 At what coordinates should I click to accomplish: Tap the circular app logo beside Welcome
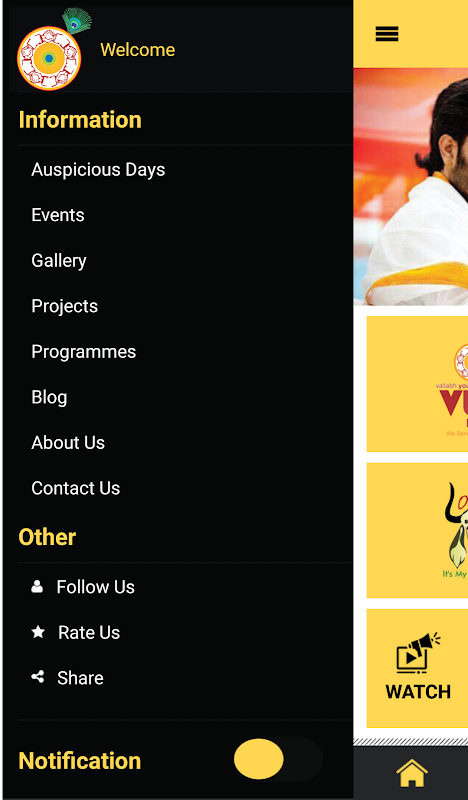point(49,58)
